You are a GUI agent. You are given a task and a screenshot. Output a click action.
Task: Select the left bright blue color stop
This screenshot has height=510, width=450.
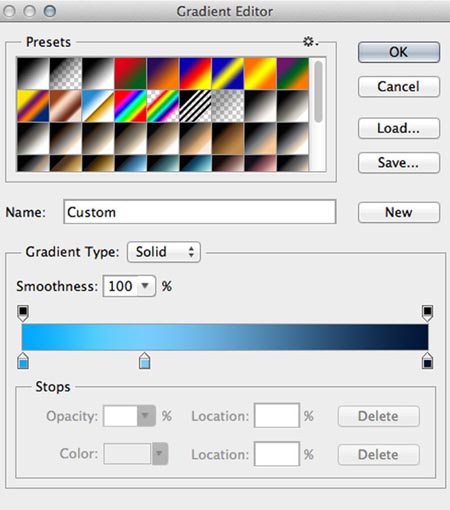point(23,360)
